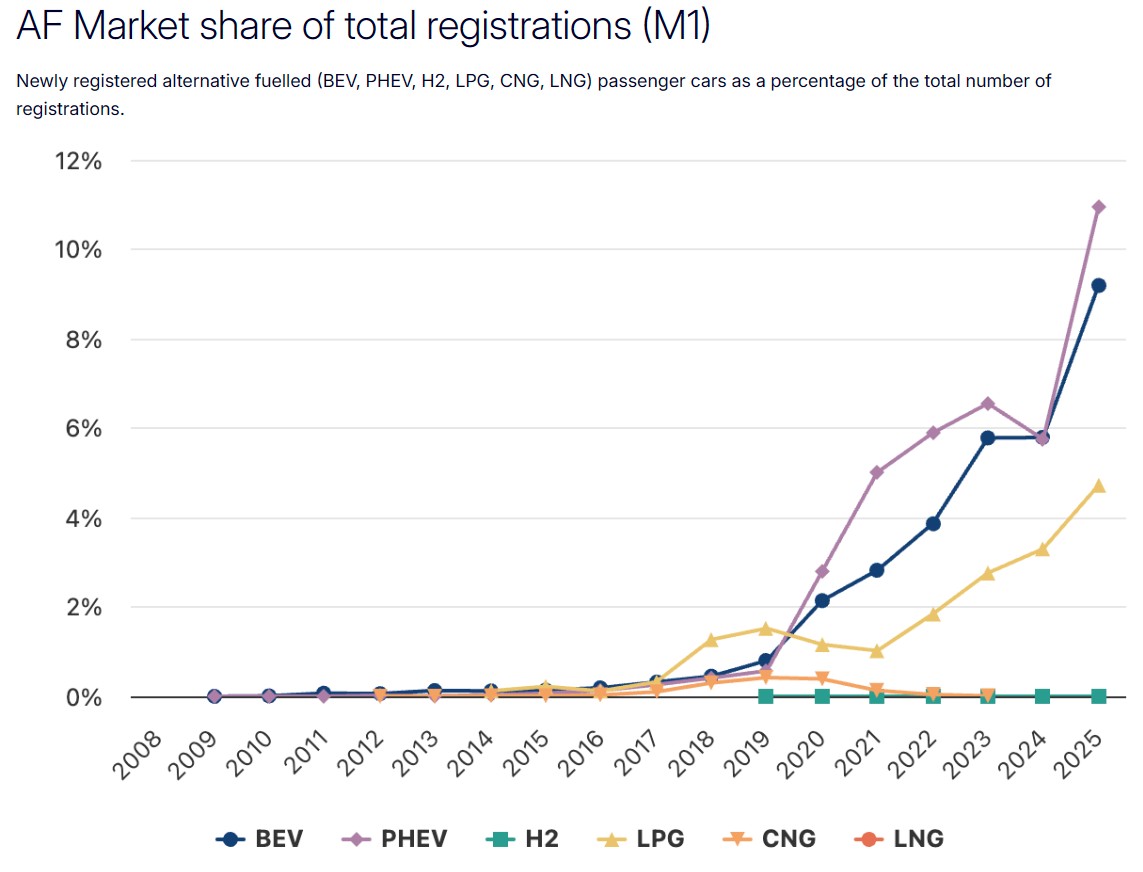Viewport: 1143px width, 872px height.
Task: Click the BEV circle marker for 2022
Action: (x=933, y=523)
